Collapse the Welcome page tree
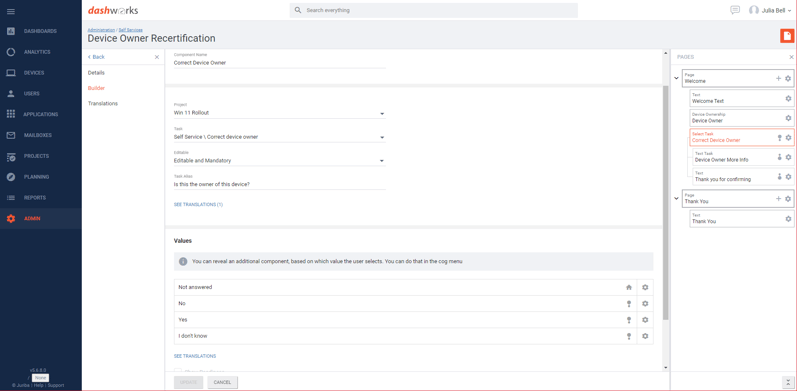 (x=676, y=78)
